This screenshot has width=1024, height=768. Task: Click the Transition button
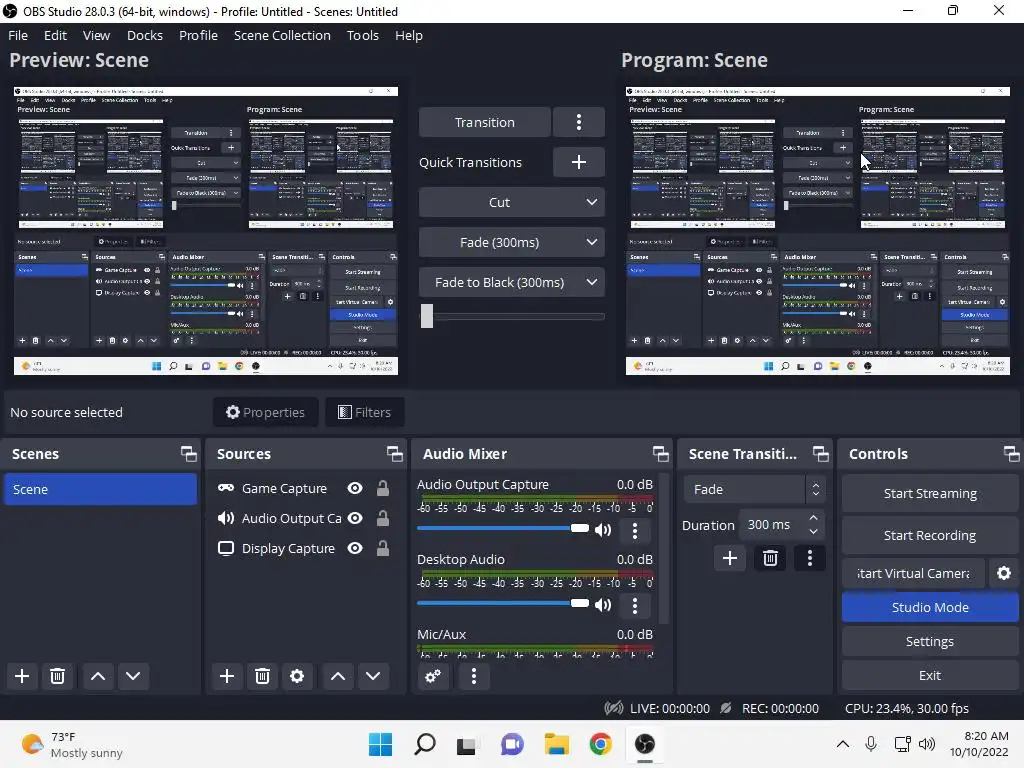tap(485, 122)
